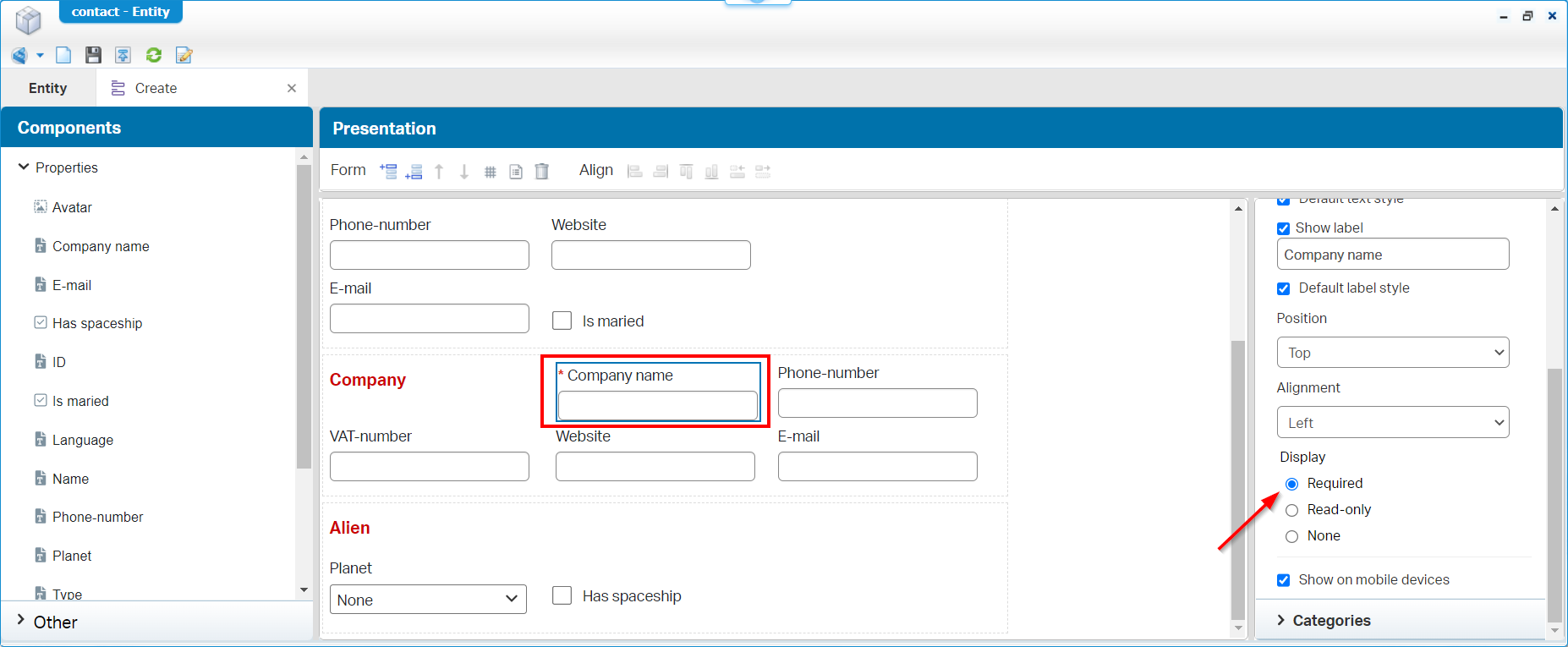Open the Alignment dropdown showing Left
1568x647 pixels.
(x=1392, y=423)
